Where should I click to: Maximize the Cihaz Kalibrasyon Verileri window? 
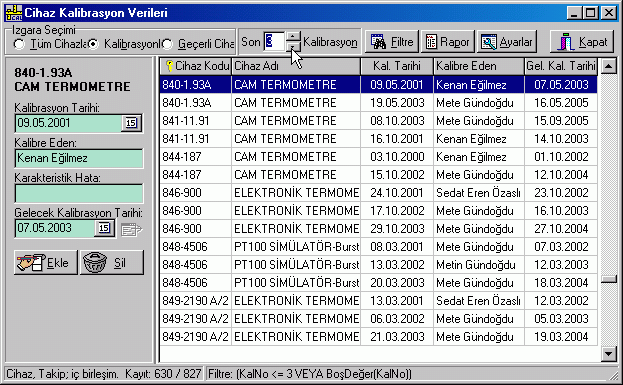click(x=591, y=13)
